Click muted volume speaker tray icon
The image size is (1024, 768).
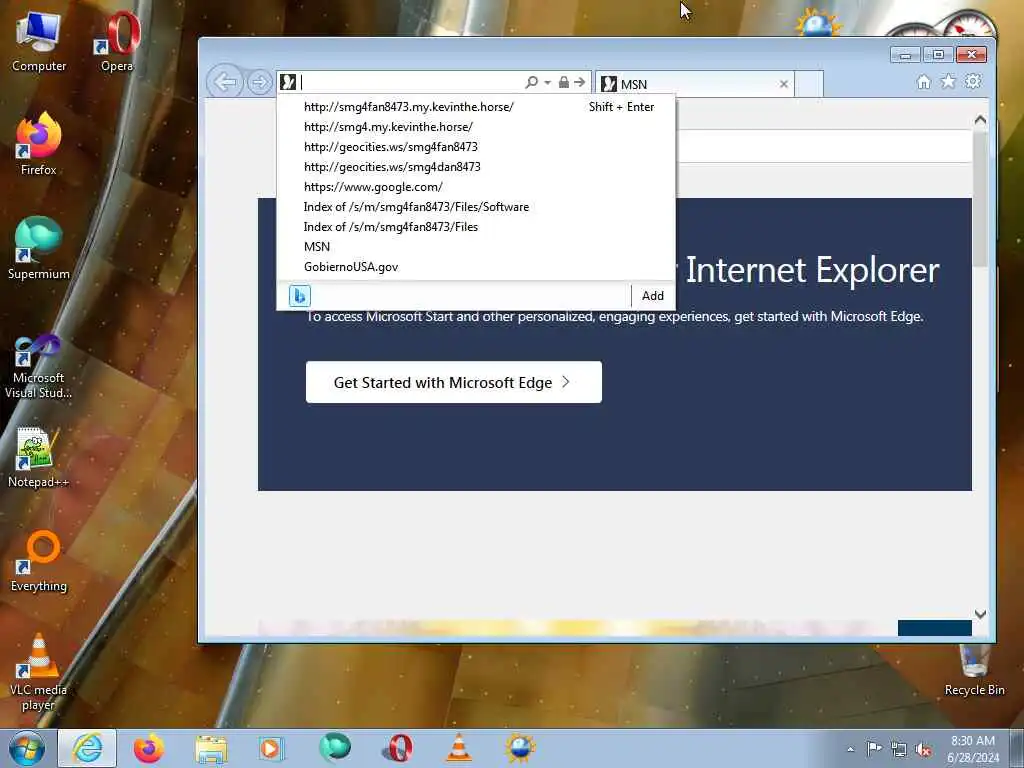click(x=923, y=749)
